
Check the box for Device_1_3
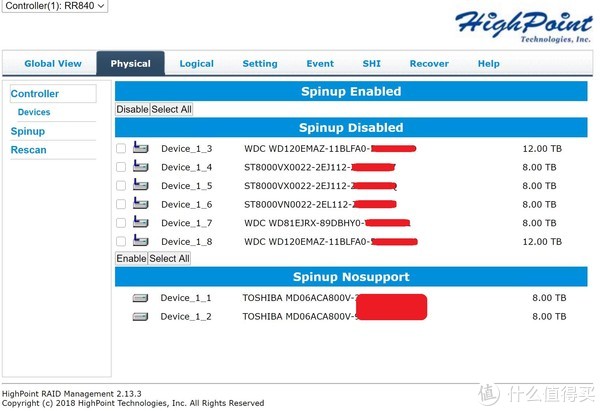coord(121,148)
